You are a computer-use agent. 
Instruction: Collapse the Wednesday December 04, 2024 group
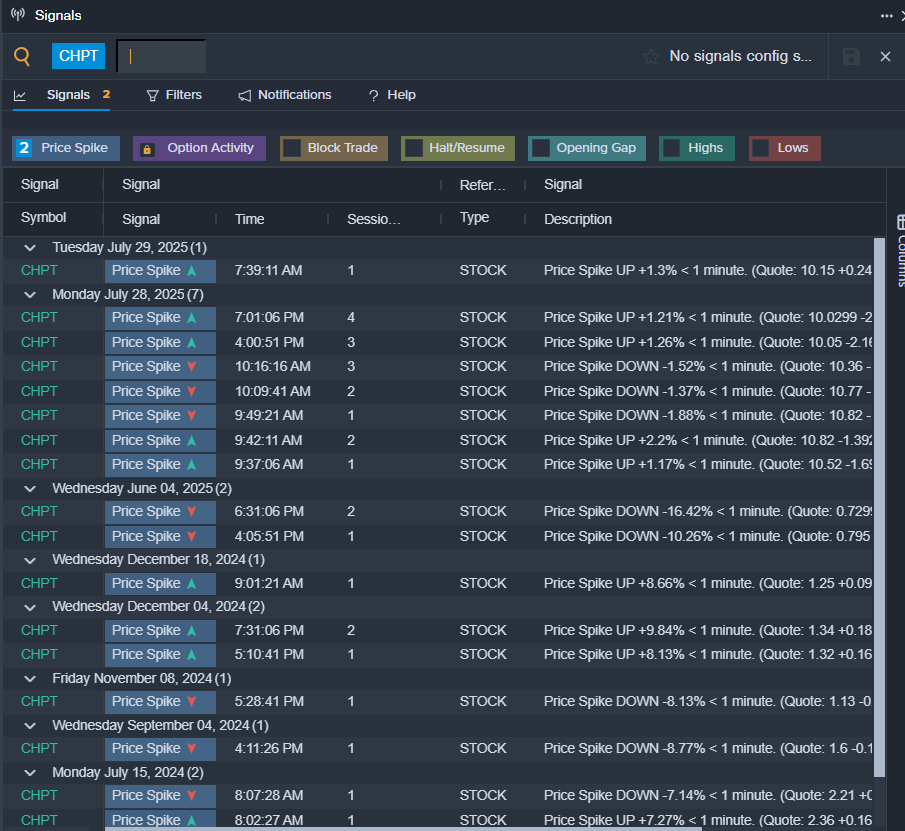pyautogui.click(x=30, y=607)
